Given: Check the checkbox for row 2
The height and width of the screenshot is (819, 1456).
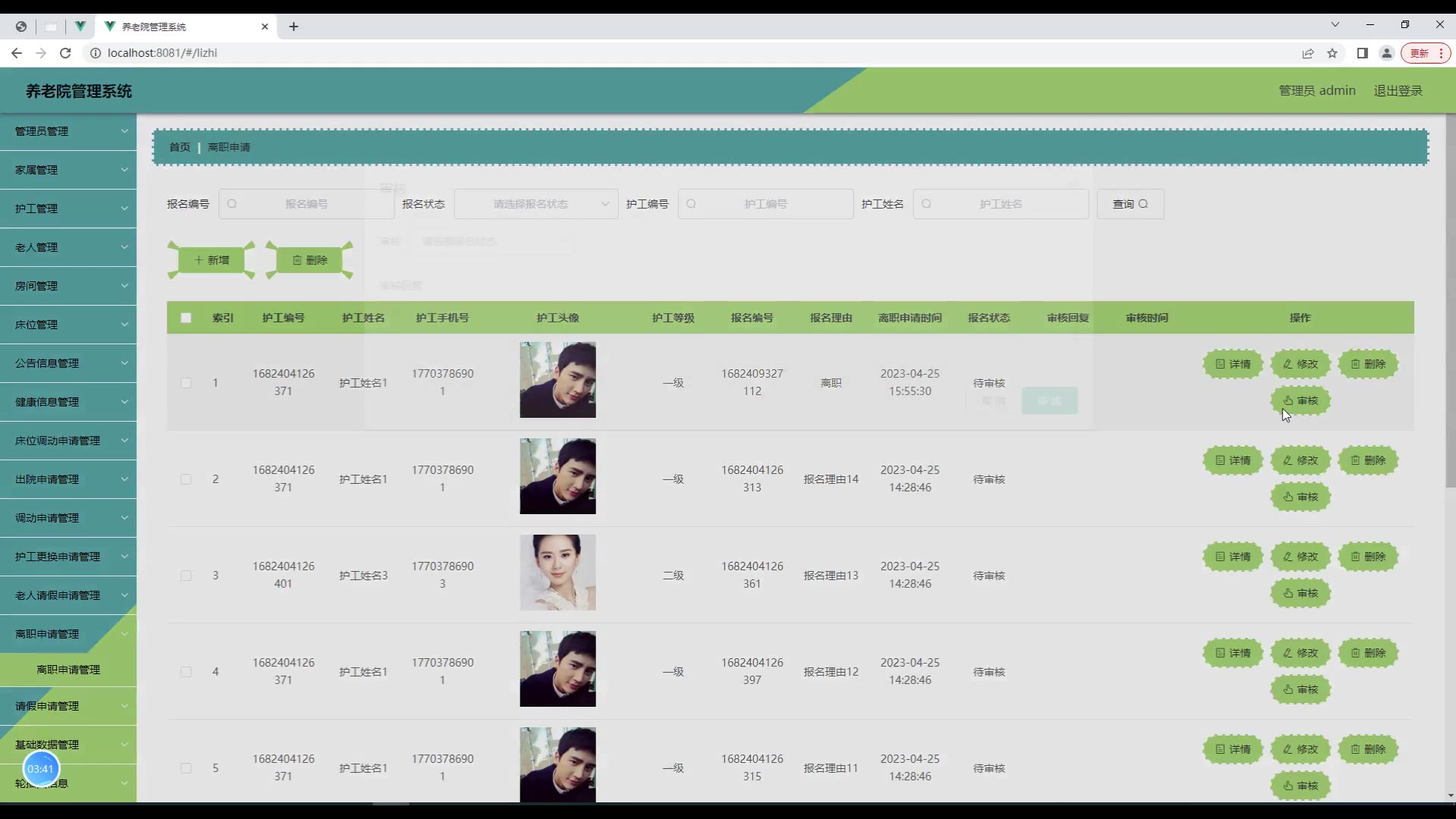Looking at the screenshot, I should point(186,479).
